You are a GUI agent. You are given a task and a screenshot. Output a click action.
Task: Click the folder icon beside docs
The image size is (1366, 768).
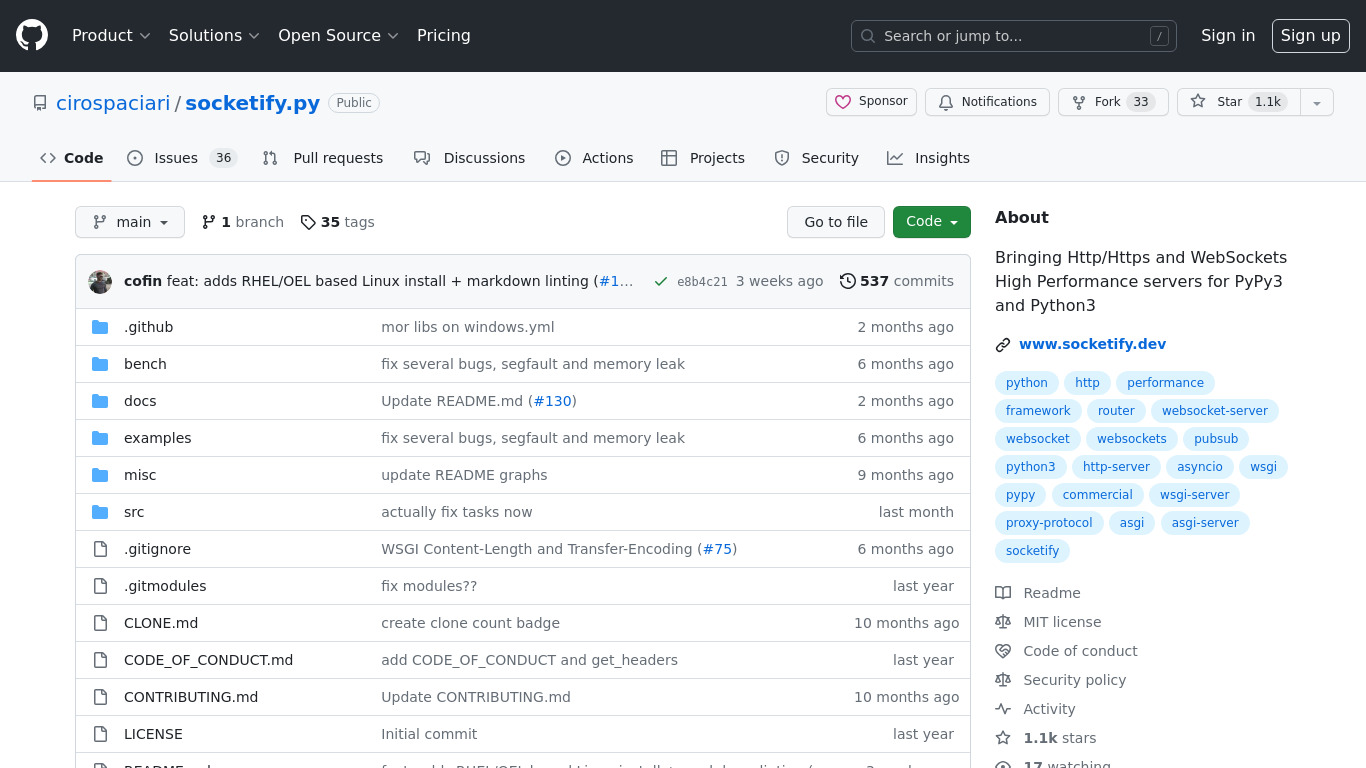(x=100, y=401)
